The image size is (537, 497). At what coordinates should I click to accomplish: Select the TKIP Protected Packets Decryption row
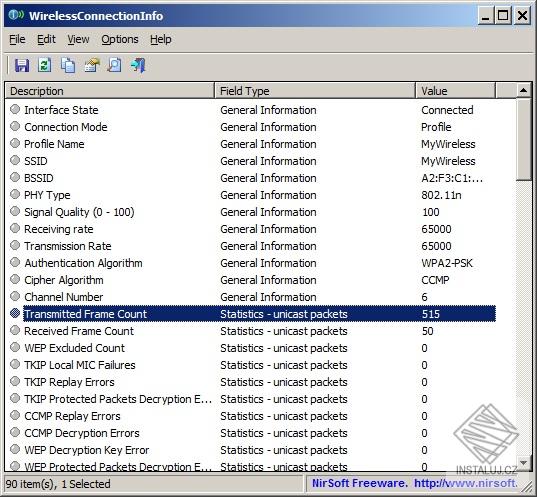point(252,399)
